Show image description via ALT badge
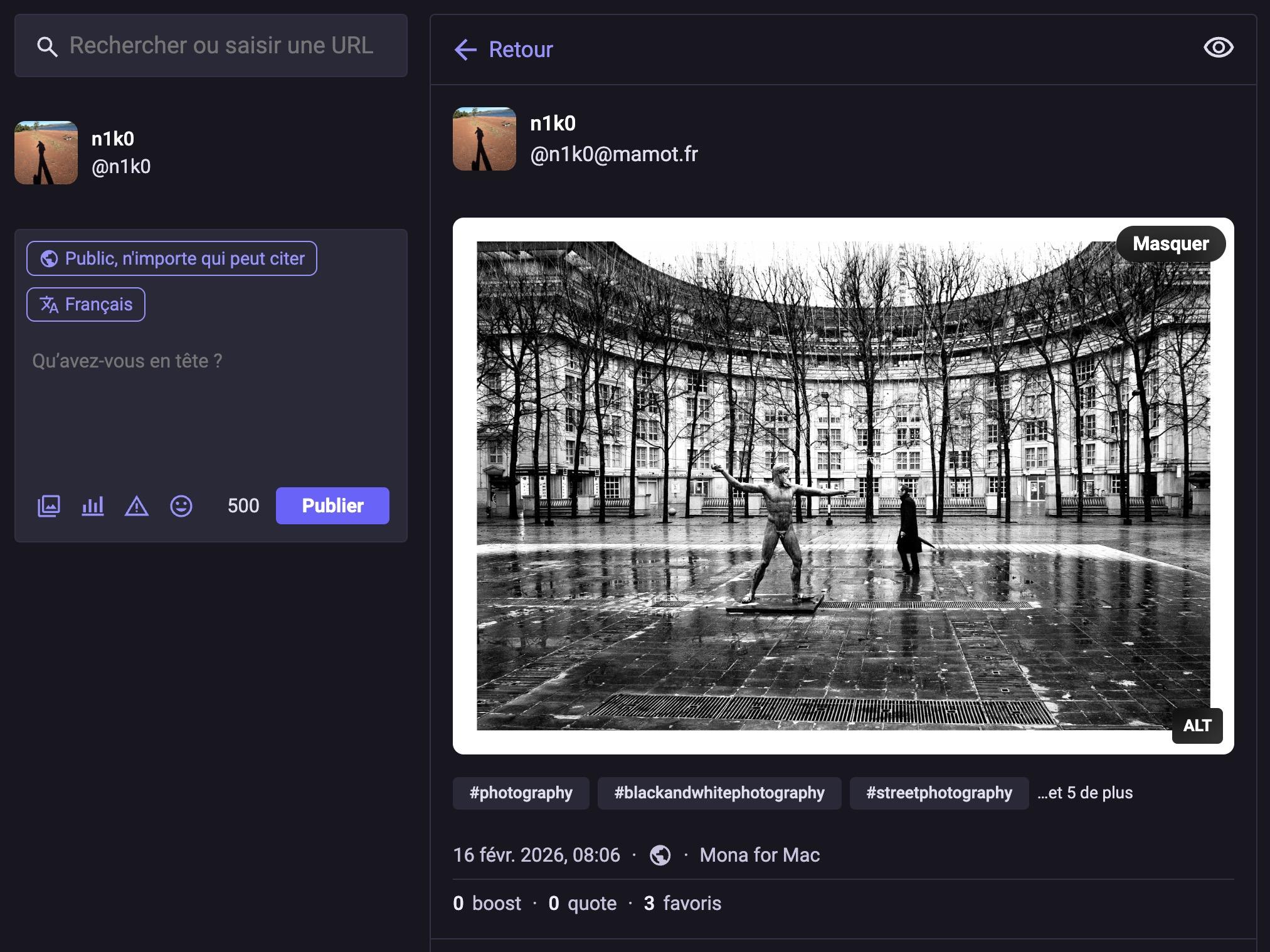Image resolution: width=1270 pixels, height=952 pixels. tap(1197, 726)
